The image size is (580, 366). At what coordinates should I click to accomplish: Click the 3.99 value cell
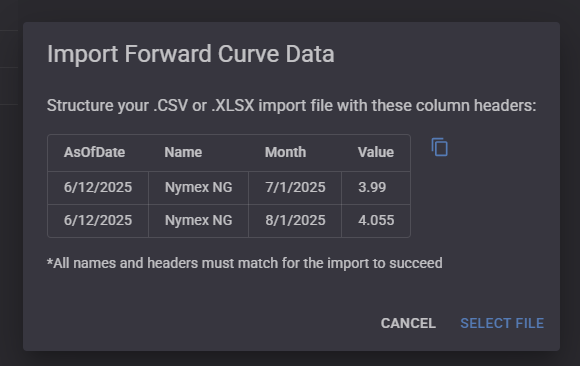(x=376, y=188)
